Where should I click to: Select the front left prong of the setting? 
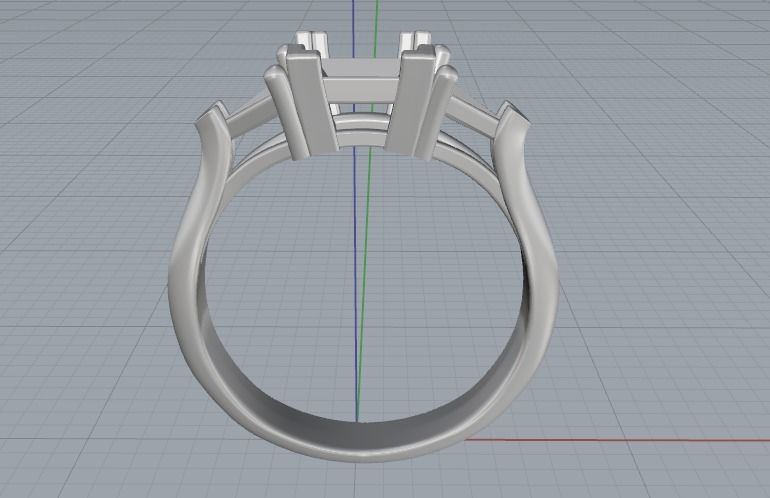point(313,105)
